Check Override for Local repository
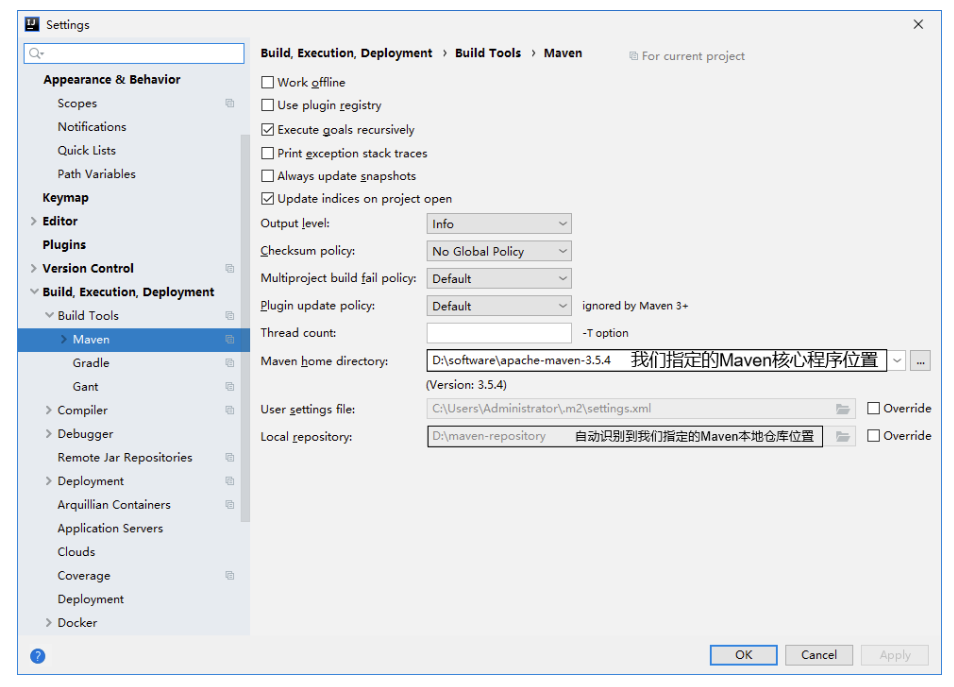Screen dimensions: 954x687 coord(873,436)
